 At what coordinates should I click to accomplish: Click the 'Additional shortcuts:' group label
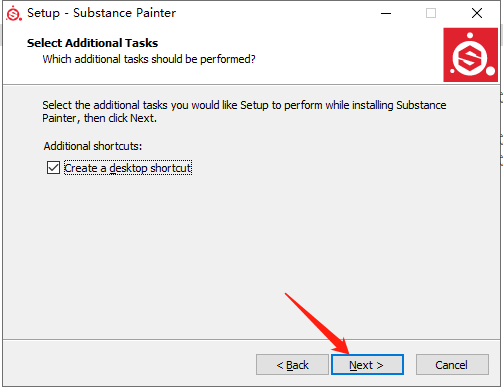[x=93, y=146]
